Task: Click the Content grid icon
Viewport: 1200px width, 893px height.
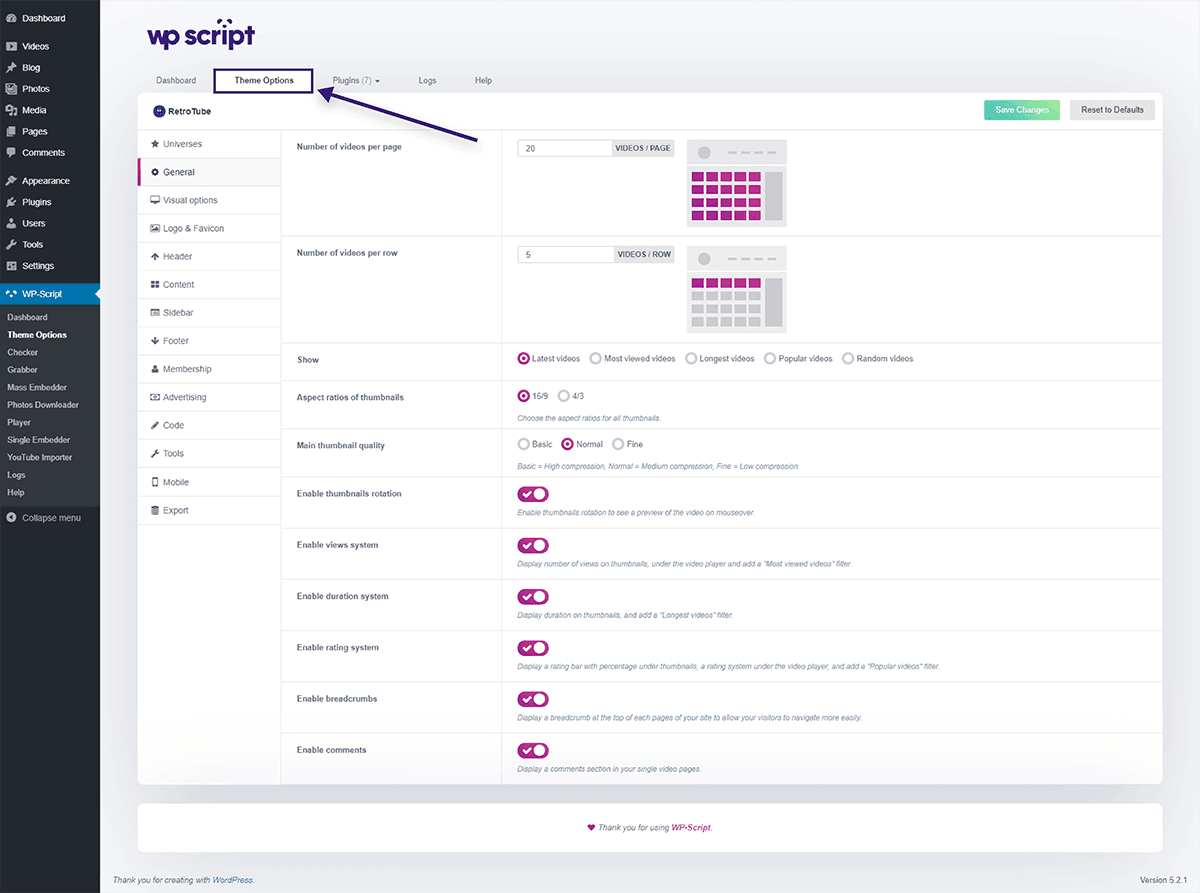Action: click(x=155, y=285)
